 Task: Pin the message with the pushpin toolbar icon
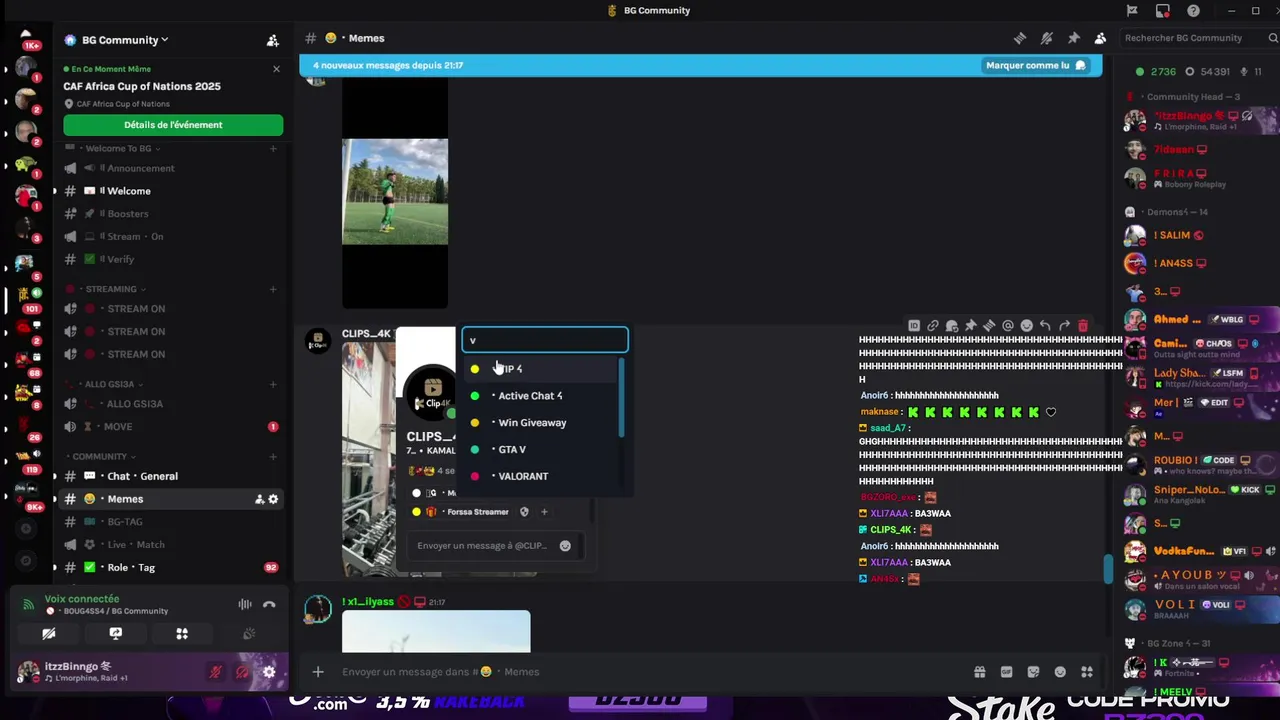click(970, 325)
